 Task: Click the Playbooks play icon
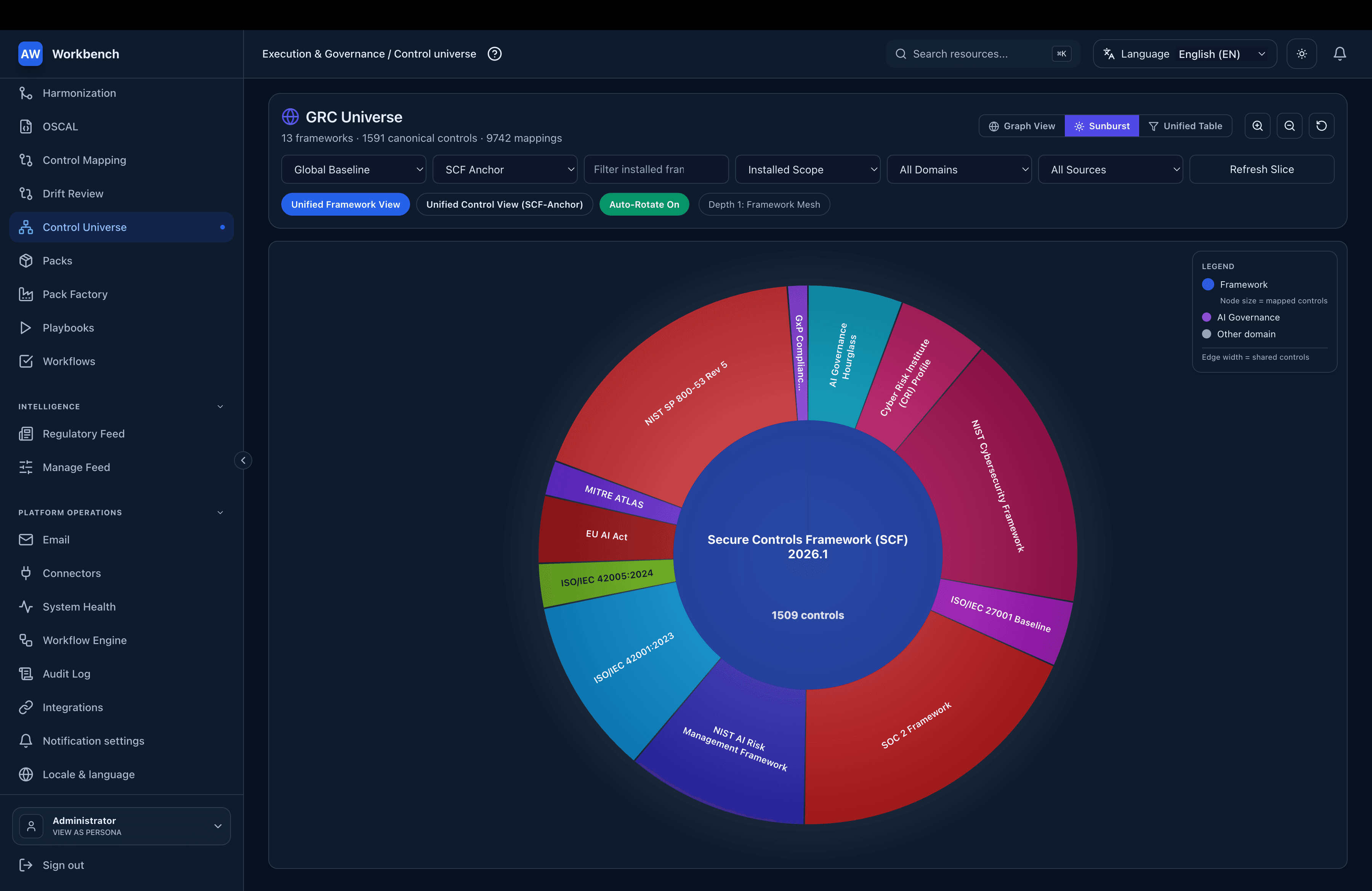tap(26, 328)
